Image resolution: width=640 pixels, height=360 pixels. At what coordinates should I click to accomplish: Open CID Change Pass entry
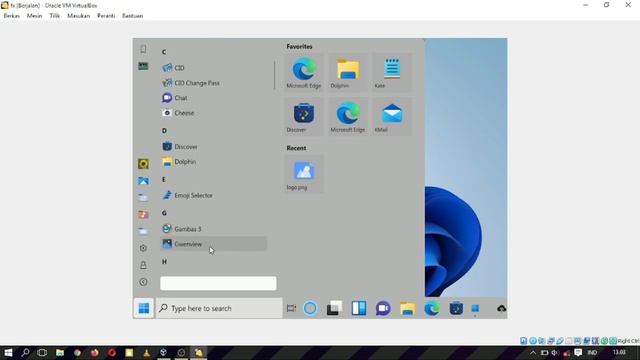214,83
